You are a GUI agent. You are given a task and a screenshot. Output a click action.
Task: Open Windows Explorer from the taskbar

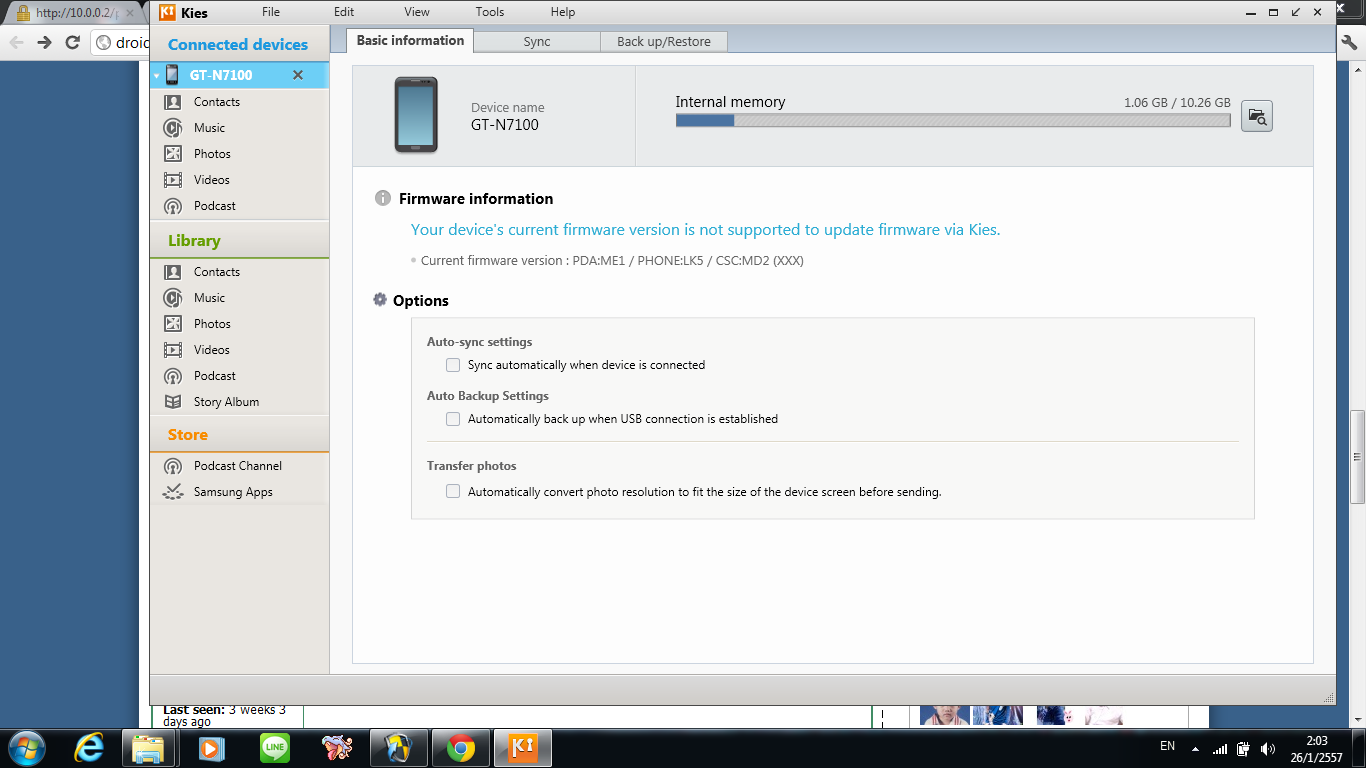[x=149, y=747]
